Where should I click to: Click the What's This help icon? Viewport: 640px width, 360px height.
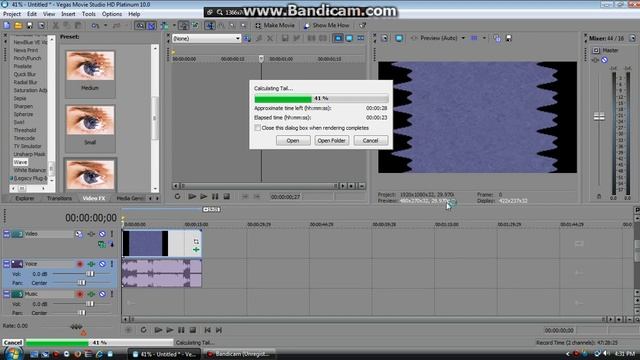pos(362,25)
